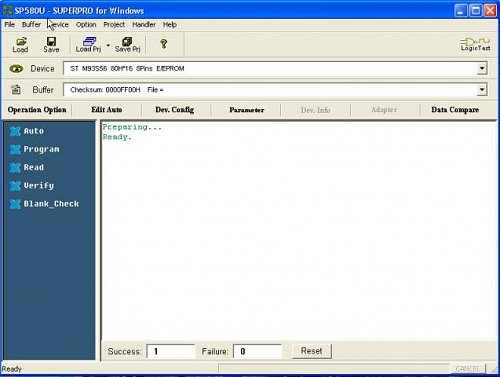The width and height of the screenshot is (500, 377).
Task: Click the Save file toolbar icon
Action: (51, 44)
